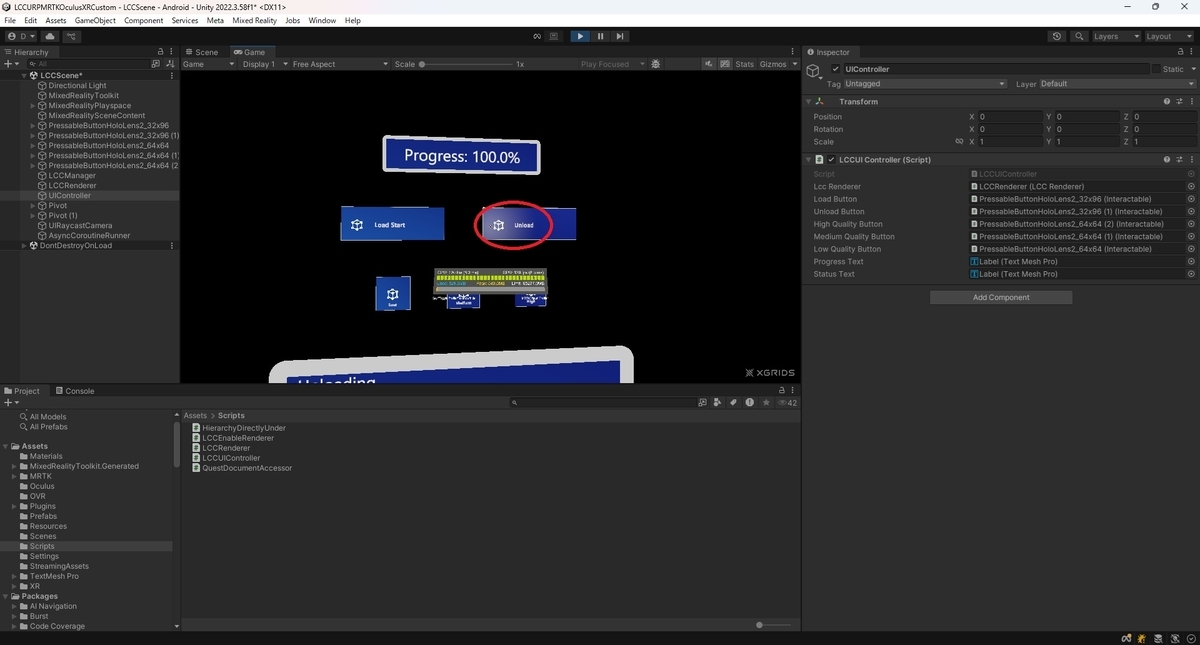Click the Play button in the toolbar
1200x645 pixels.
click(x=580, y=36)
